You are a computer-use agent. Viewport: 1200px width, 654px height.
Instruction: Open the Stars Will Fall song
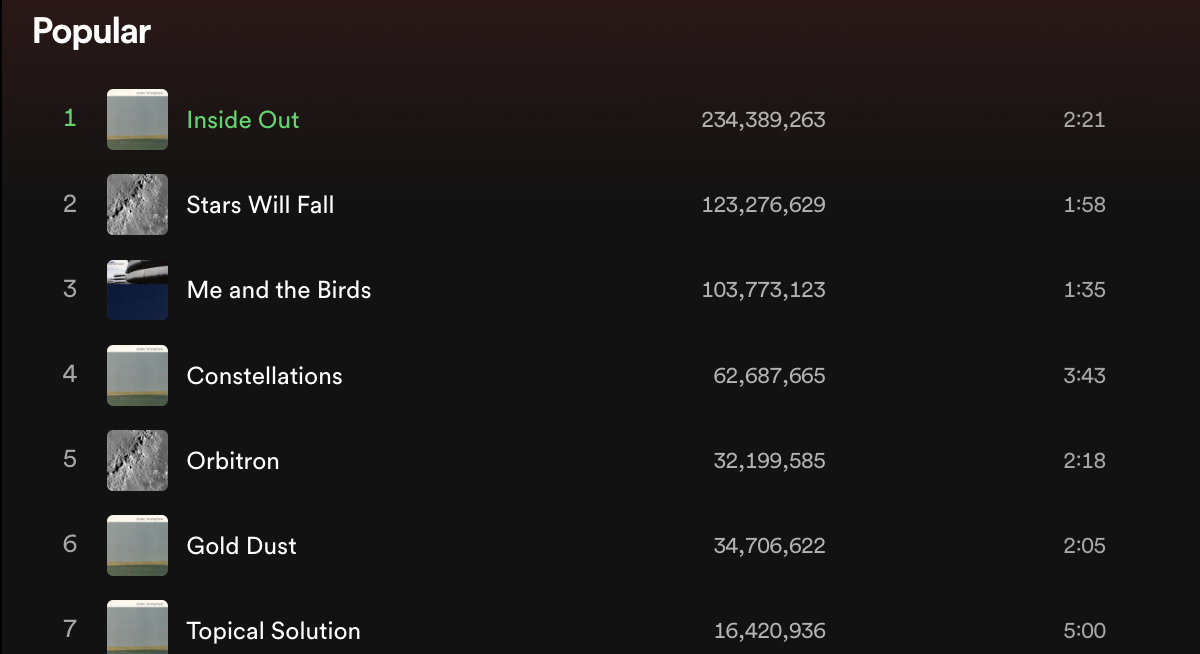pos(260,205)
